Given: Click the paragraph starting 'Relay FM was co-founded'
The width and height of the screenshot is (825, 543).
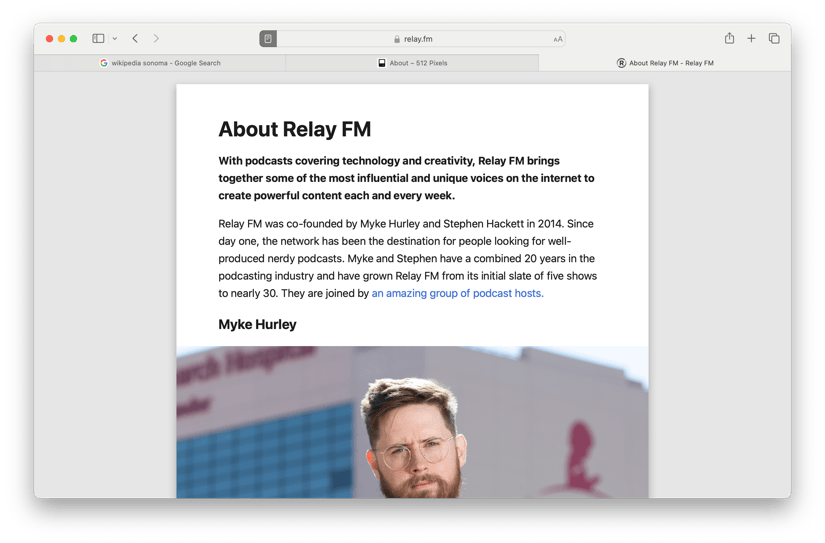Looking at the screenshot, I should [408, 258].
